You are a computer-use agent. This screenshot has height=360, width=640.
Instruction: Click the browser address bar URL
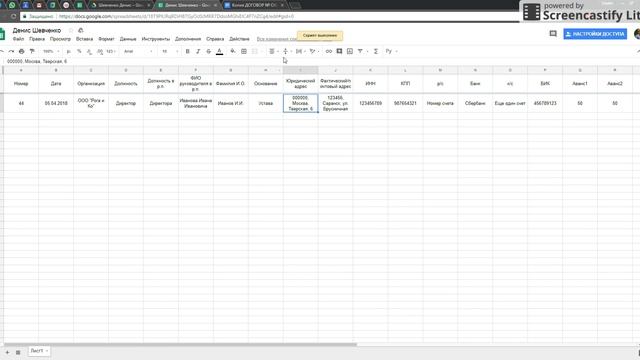pos(176,16)
